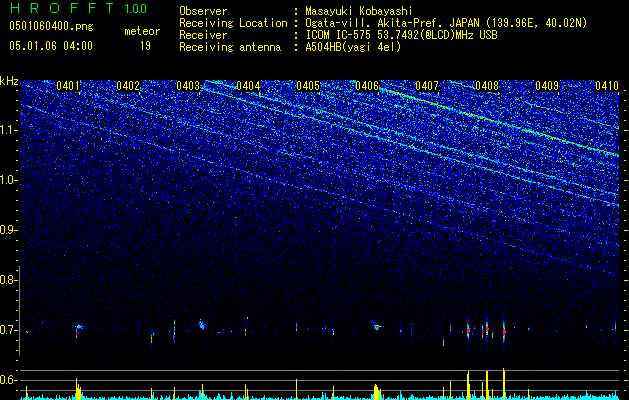Click the antenna A504HB(yagi 4el) text
The height and width of the screenshot is (400, 629).
point(353,47)
